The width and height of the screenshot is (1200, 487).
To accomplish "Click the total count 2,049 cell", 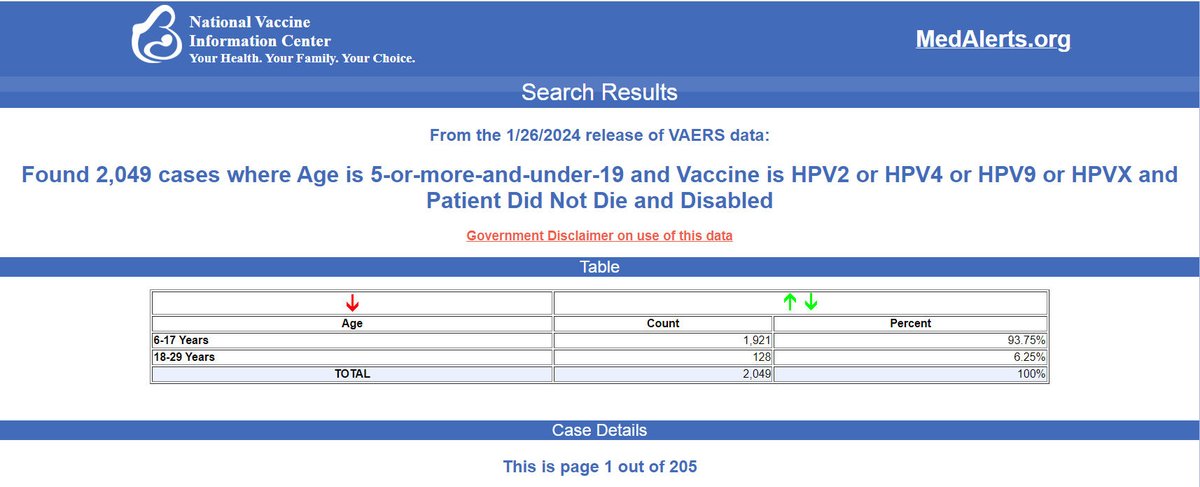I will 663,374.
